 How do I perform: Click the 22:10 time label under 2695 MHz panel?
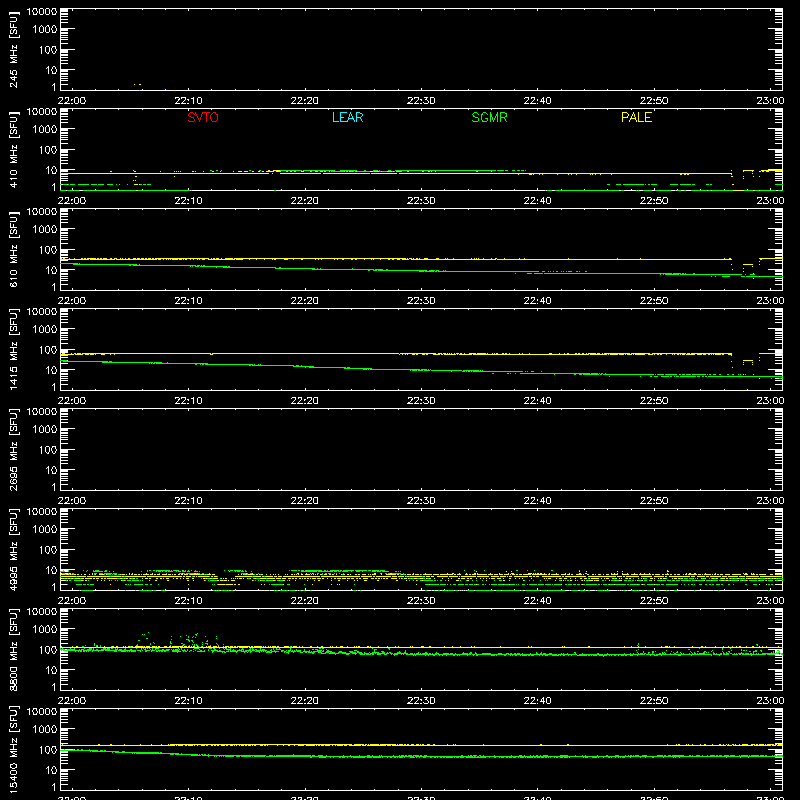coord(188,501)
